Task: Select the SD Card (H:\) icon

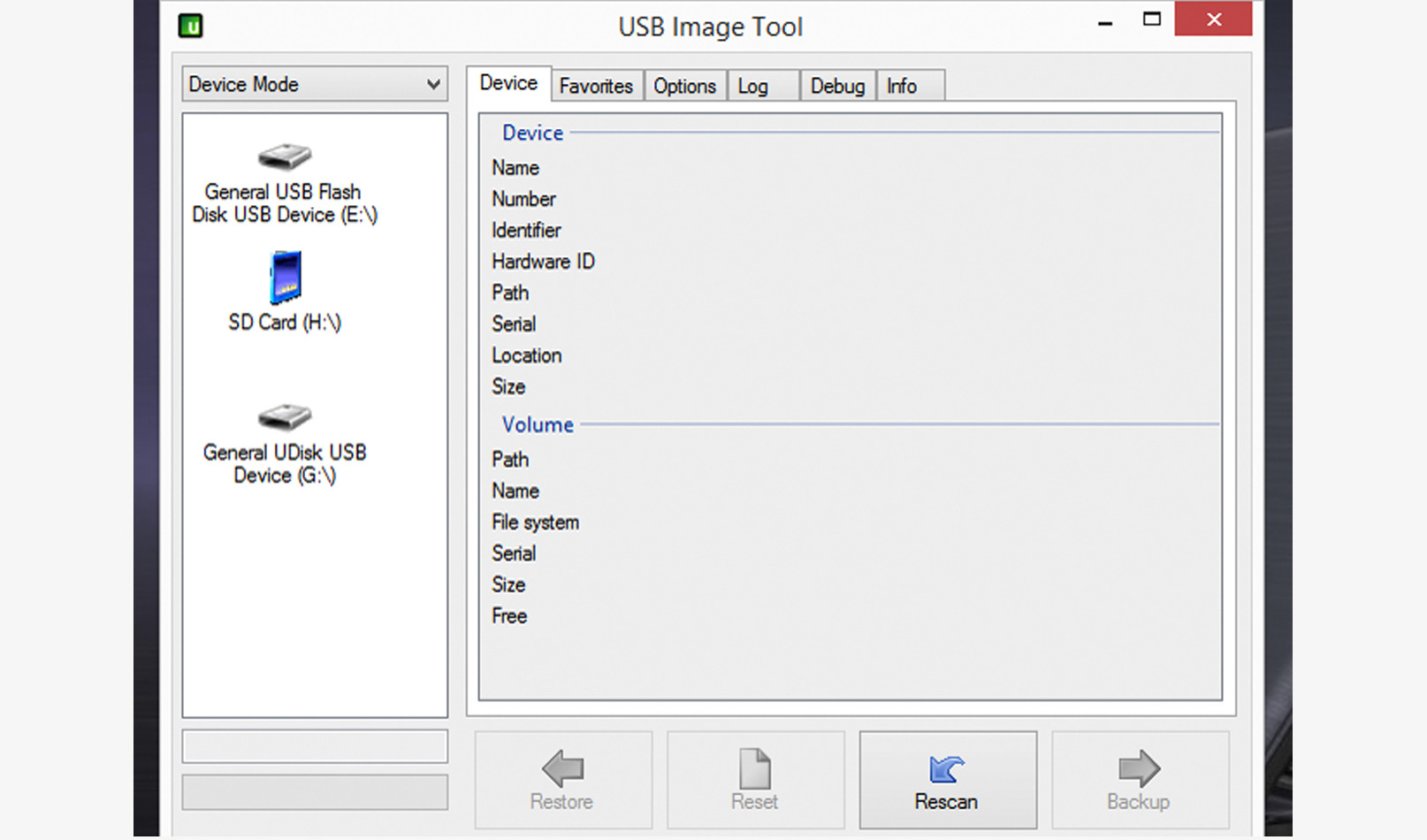Action: click(285, 277)
